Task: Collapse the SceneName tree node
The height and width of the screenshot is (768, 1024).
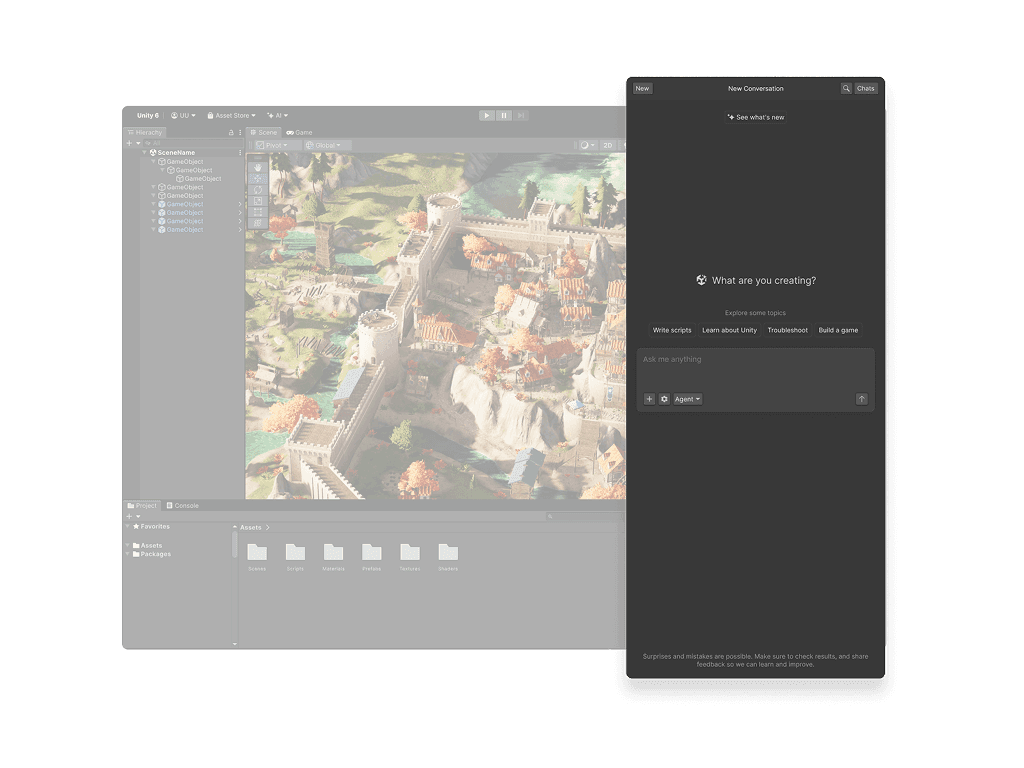Action: click(144, 153)
